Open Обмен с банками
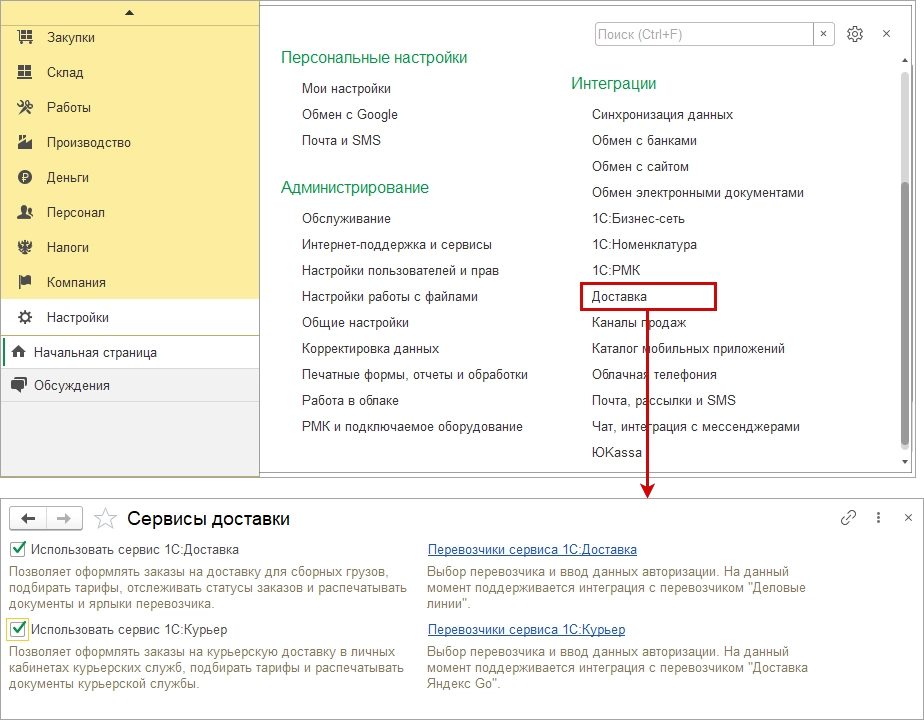This screenshot has width=924, height=720. pos(644,140)
